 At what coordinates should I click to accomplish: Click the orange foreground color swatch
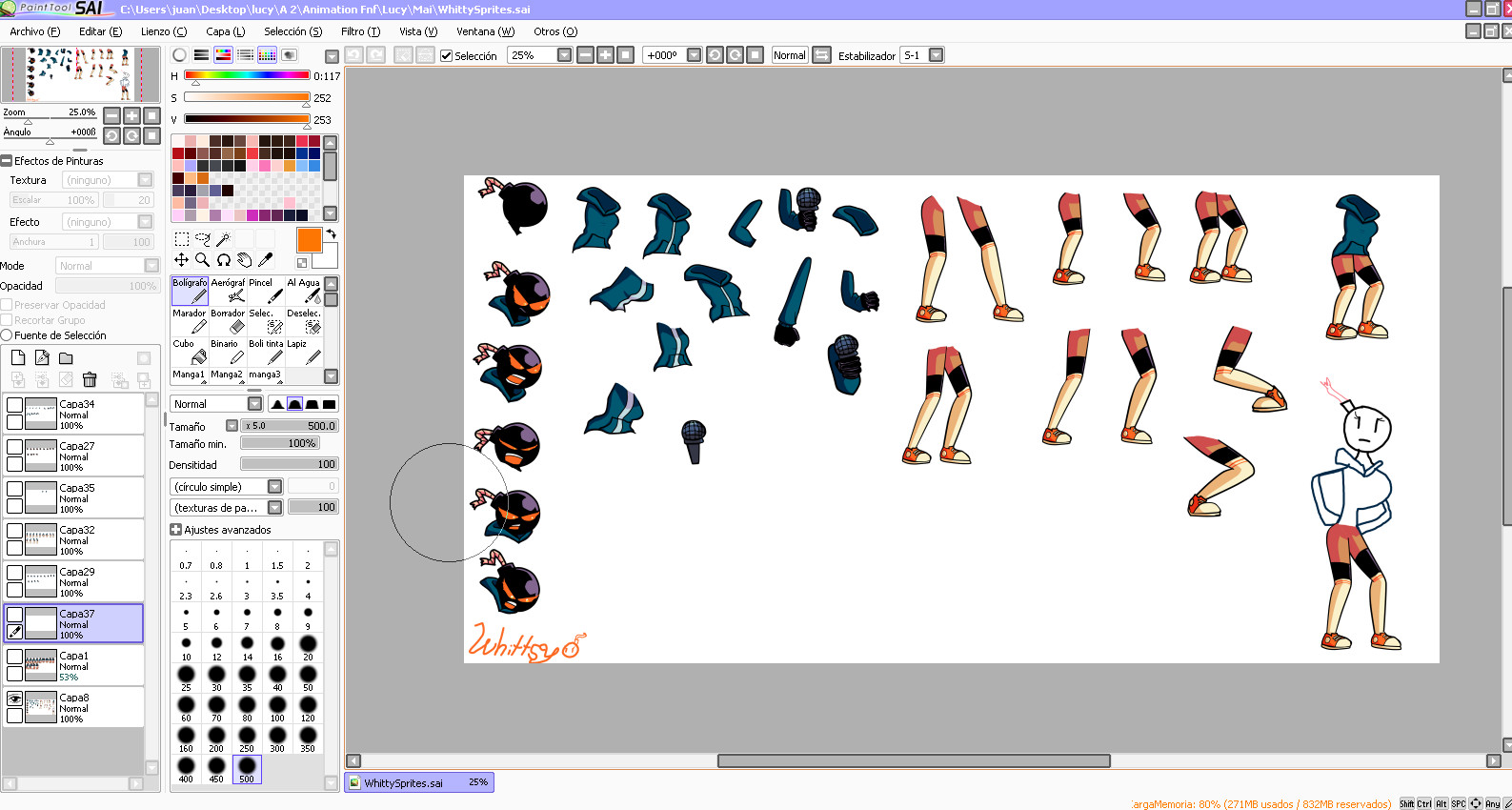309,239
